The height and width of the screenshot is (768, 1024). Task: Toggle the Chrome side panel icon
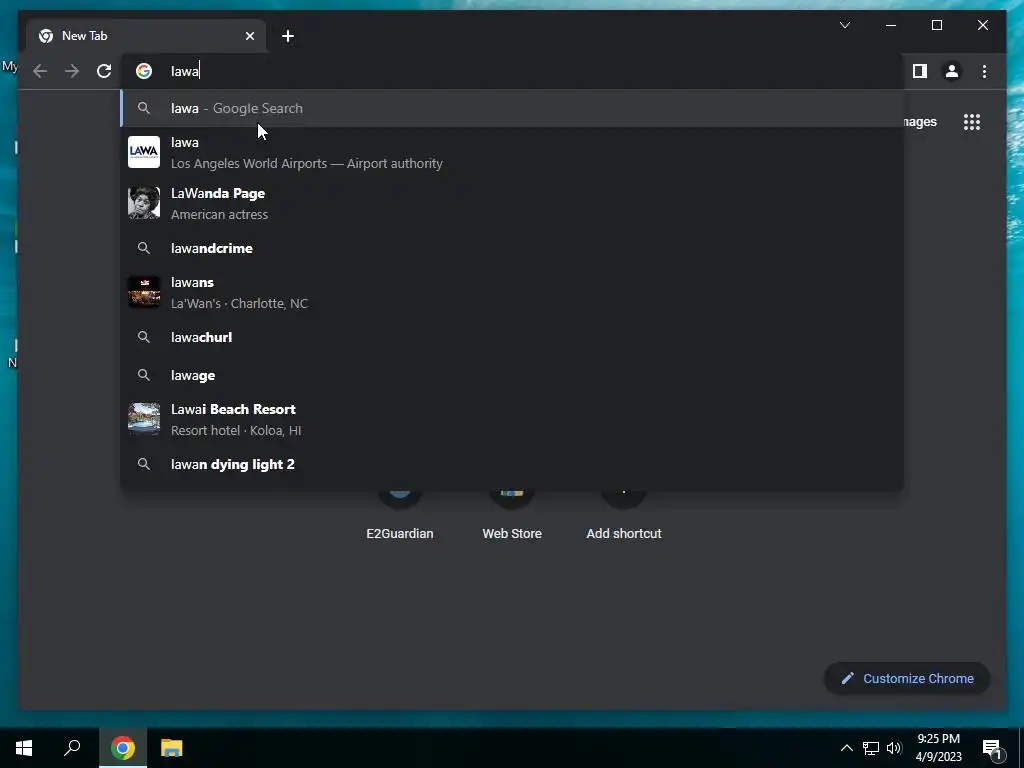920,71
